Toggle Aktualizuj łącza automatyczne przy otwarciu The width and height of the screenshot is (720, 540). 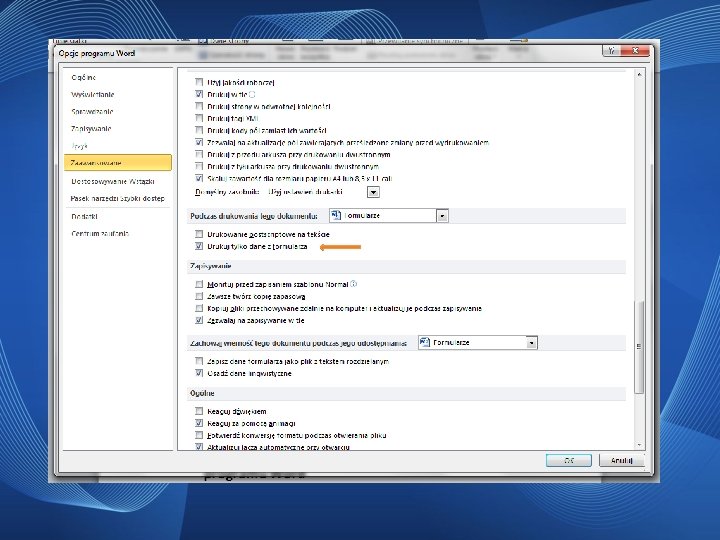click(199, 446)
